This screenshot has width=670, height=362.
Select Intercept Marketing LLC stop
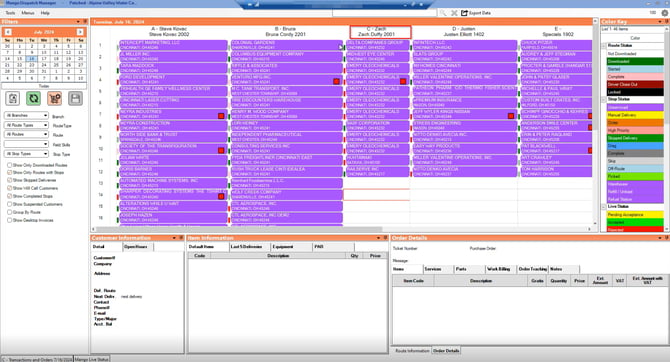[173, 45]
